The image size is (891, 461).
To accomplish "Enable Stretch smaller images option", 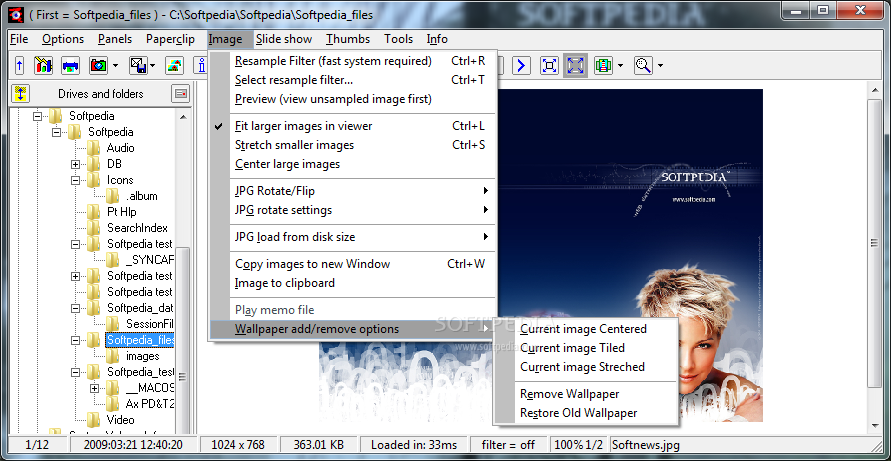I will point(352,145).
